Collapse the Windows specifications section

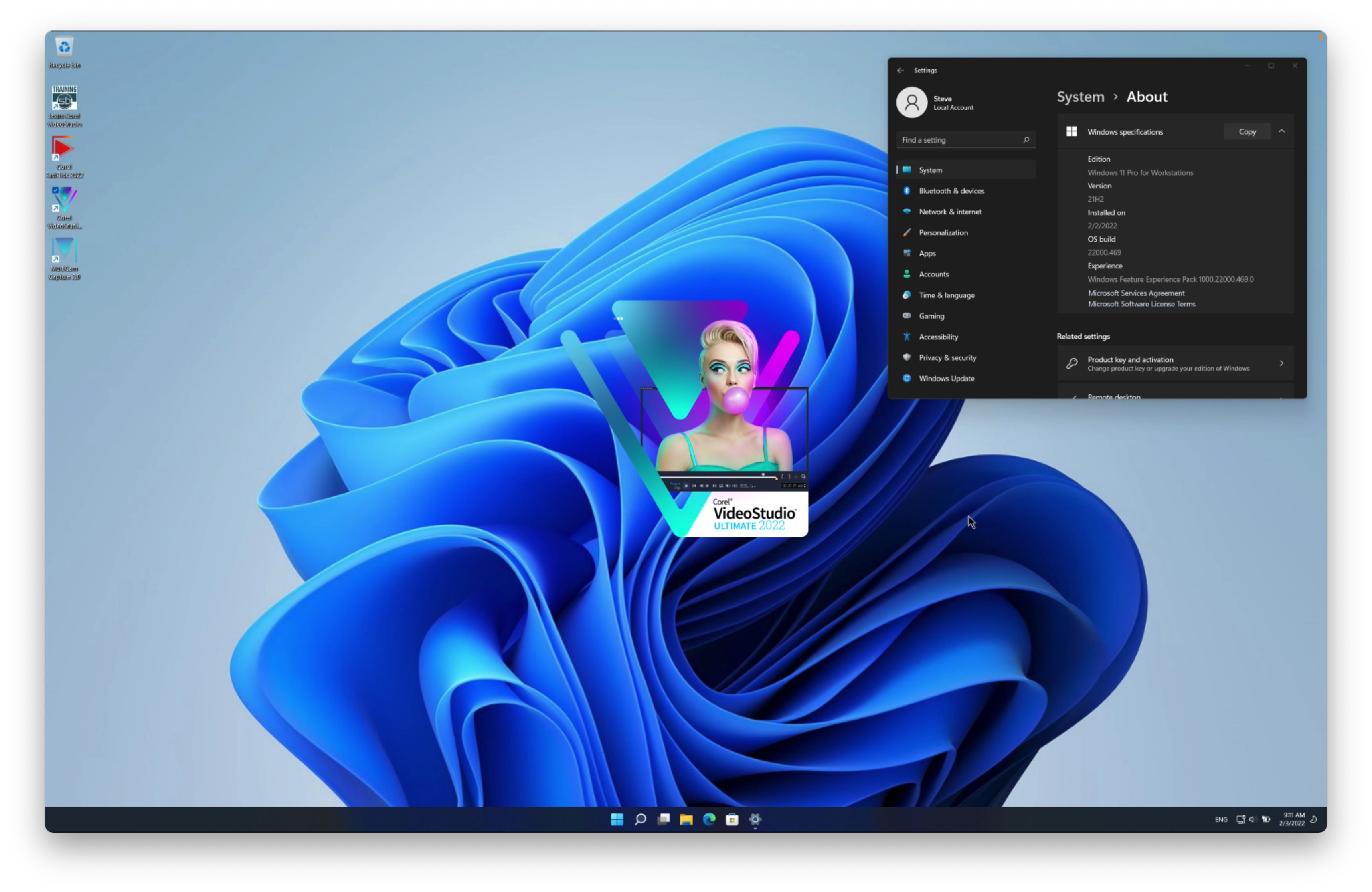(1281, 131)
